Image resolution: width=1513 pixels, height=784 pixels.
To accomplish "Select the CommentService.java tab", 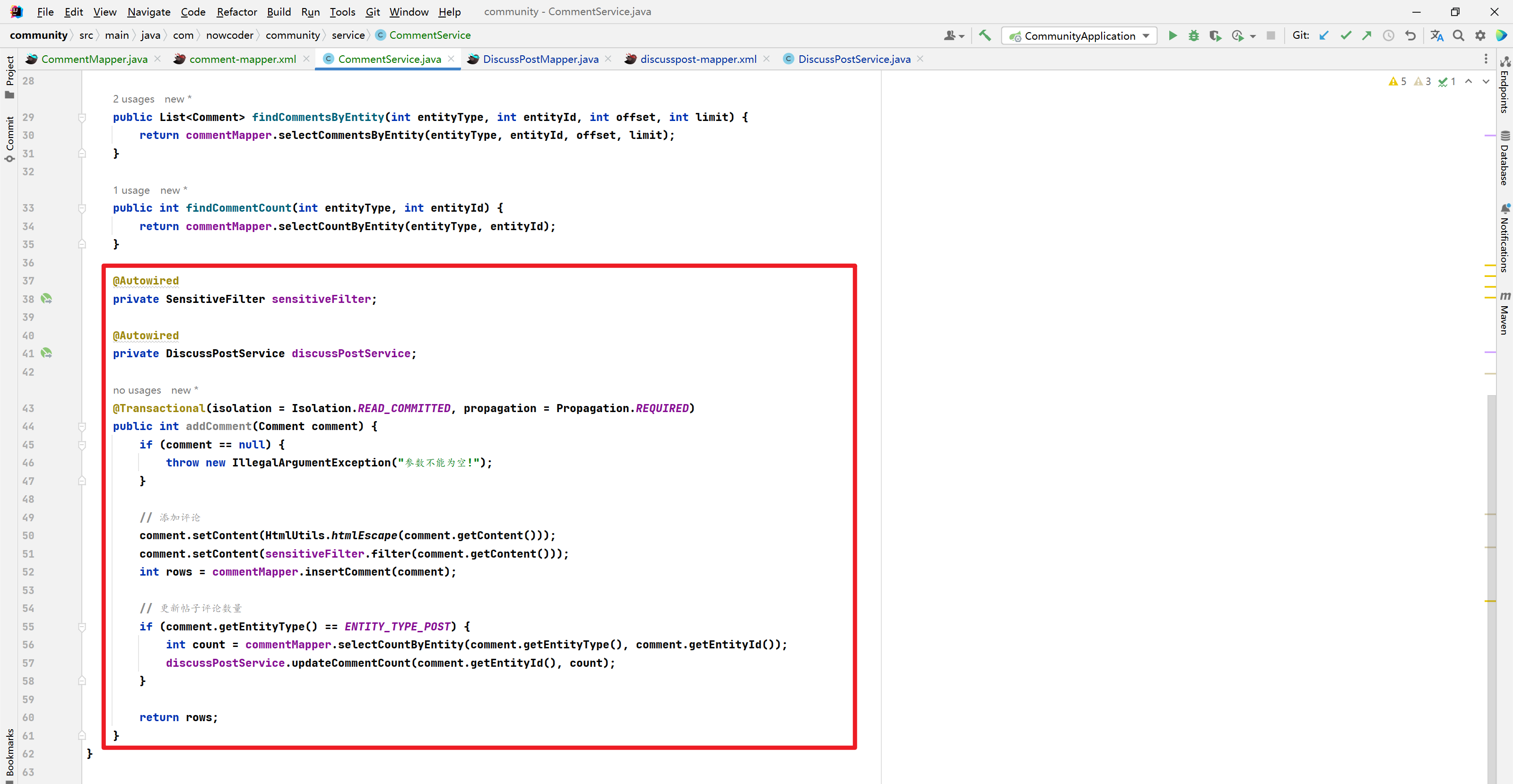I will tap(390, 59).
